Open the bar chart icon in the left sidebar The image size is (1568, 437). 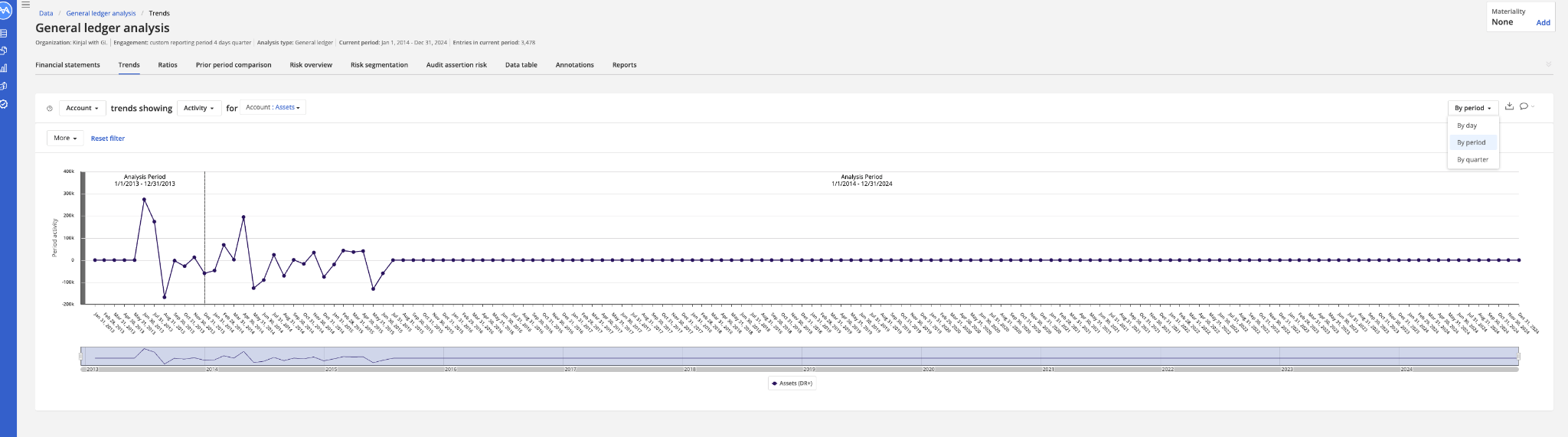4,68
